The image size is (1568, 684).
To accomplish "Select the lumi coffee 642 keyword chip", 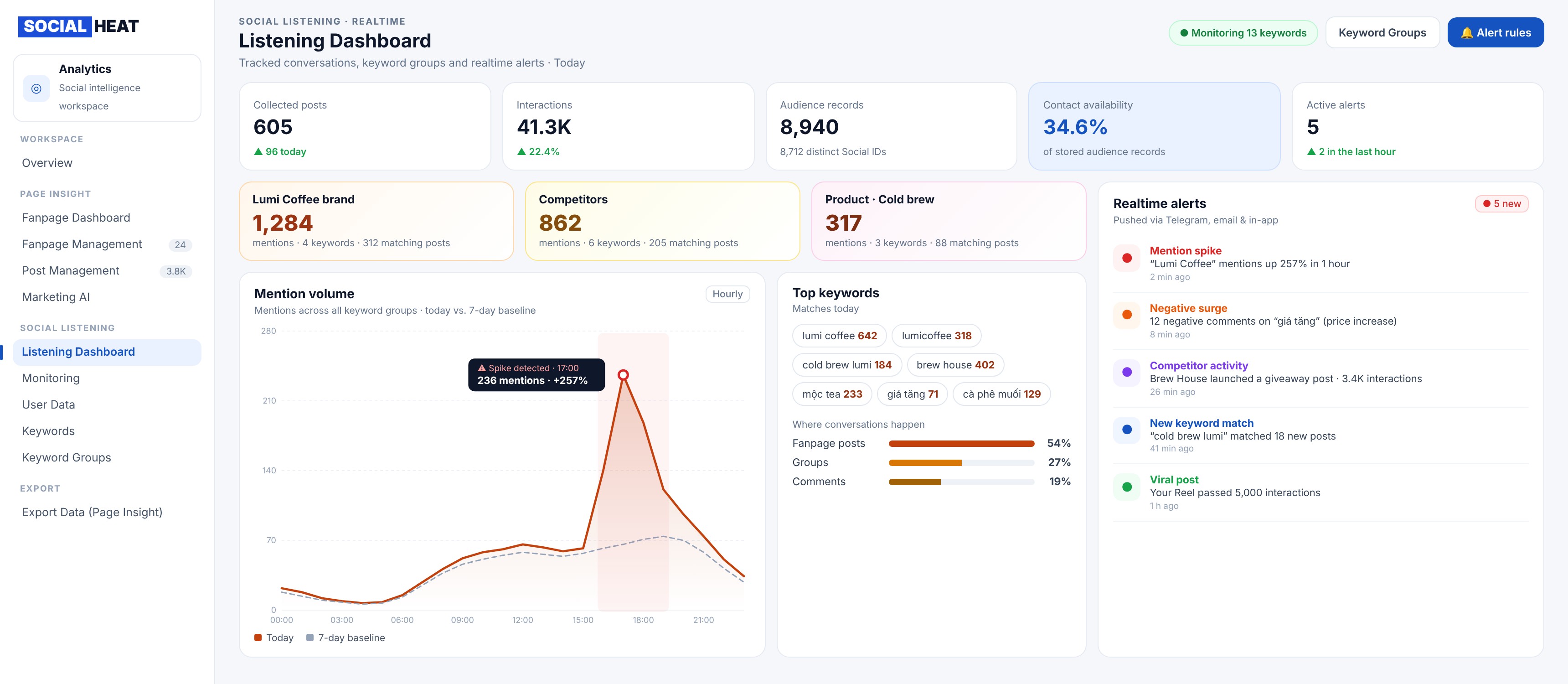I will tap(840, 336).
